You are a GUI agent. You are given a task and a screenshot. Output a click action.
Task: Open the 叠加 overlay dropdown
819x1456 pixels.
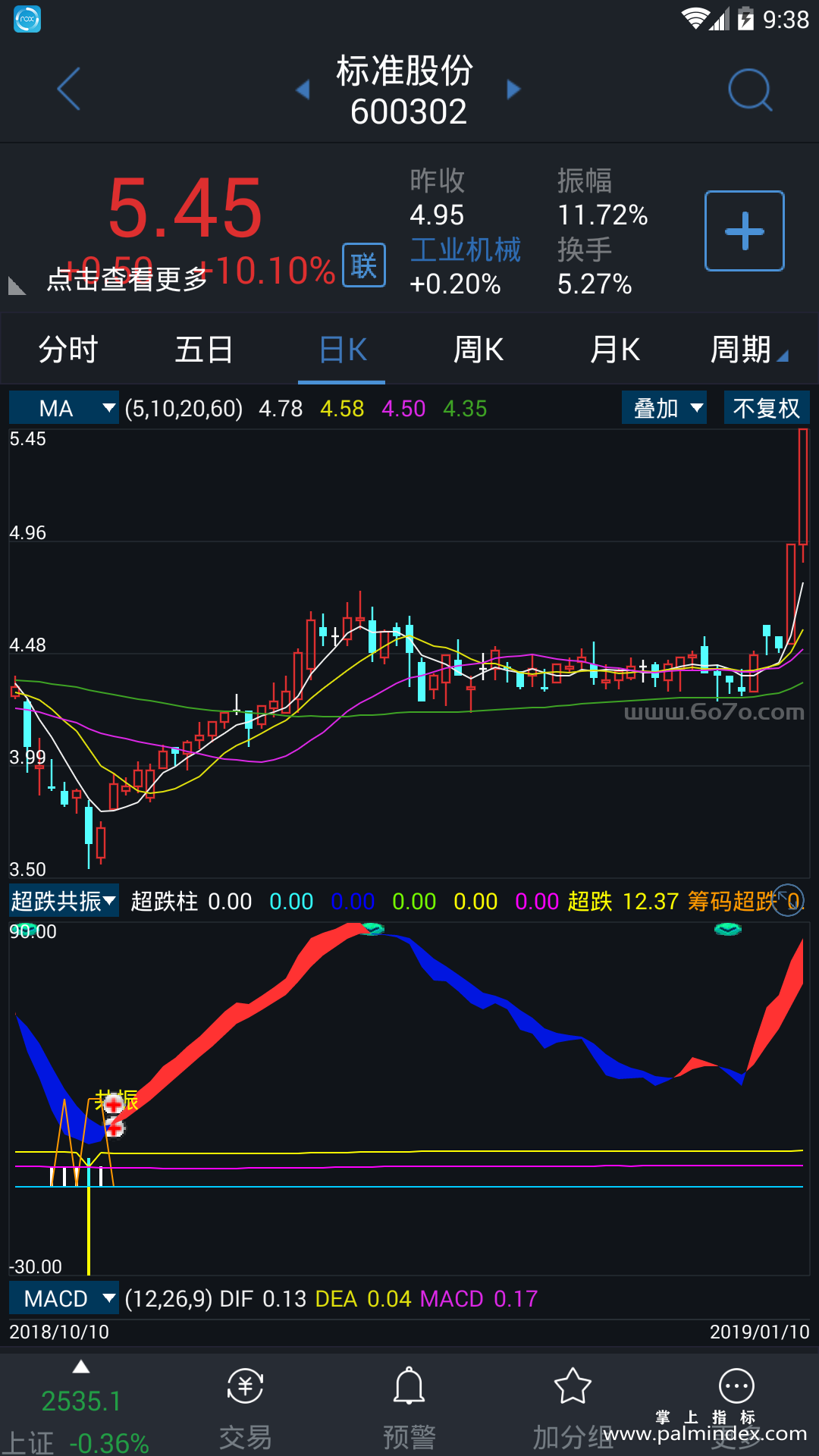pos(664,408)
